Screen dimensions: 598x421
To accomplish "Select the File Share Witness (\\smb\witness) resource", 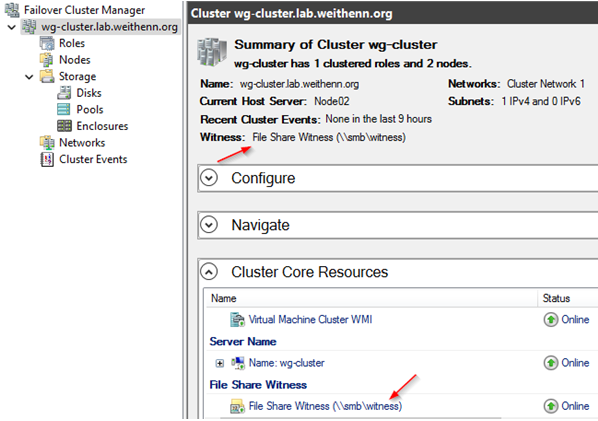I will [x=325, y=406].
